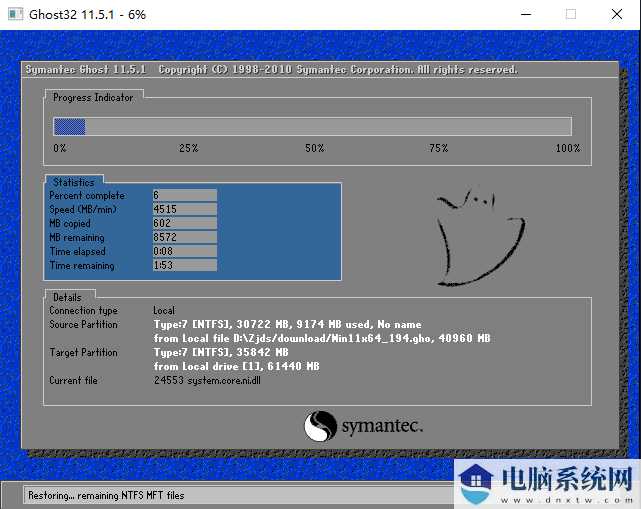Click the 'symantec.' wordmark text

(x=382, y=426)
